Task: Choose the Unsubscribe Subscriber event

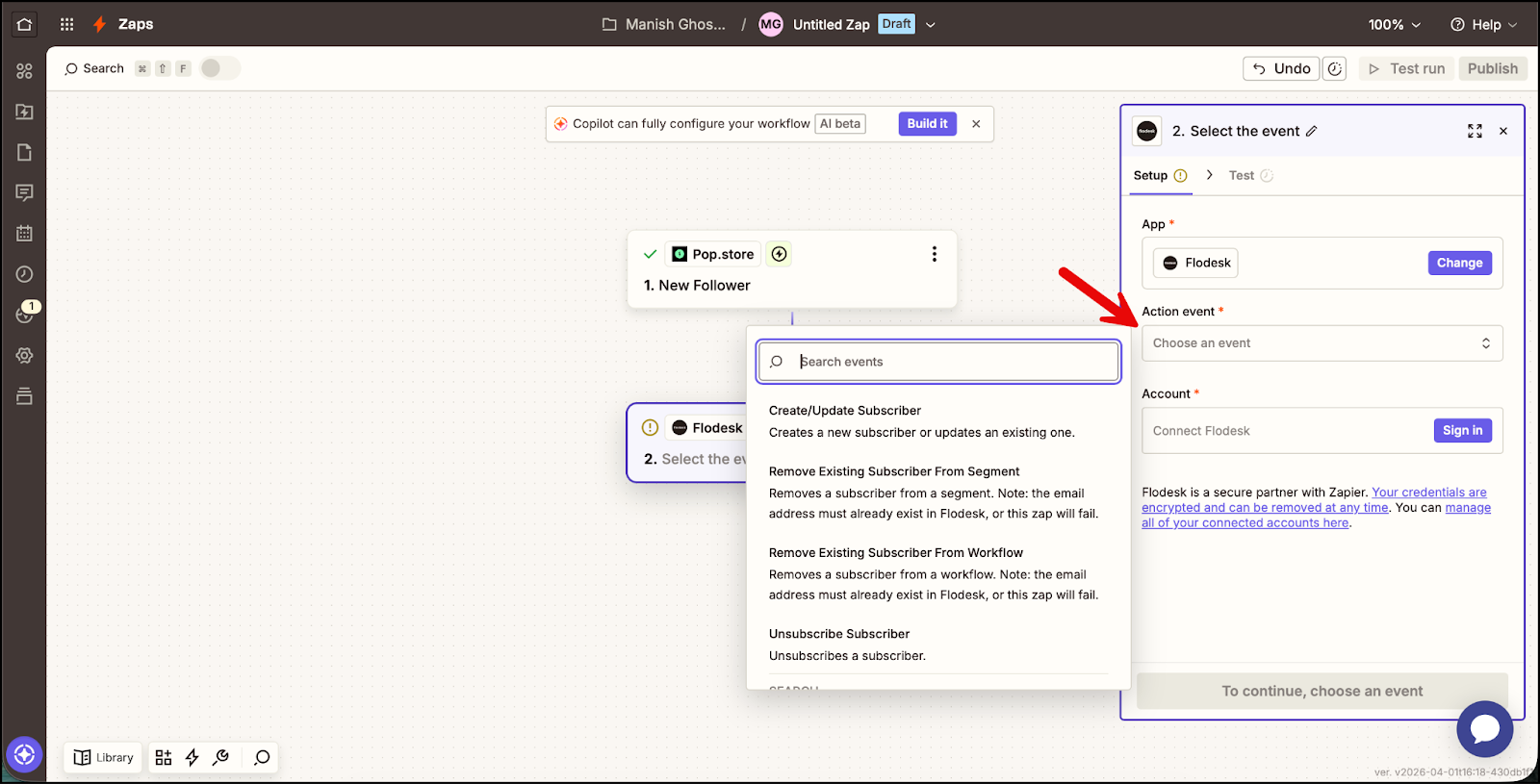Action: coord(838,634)
